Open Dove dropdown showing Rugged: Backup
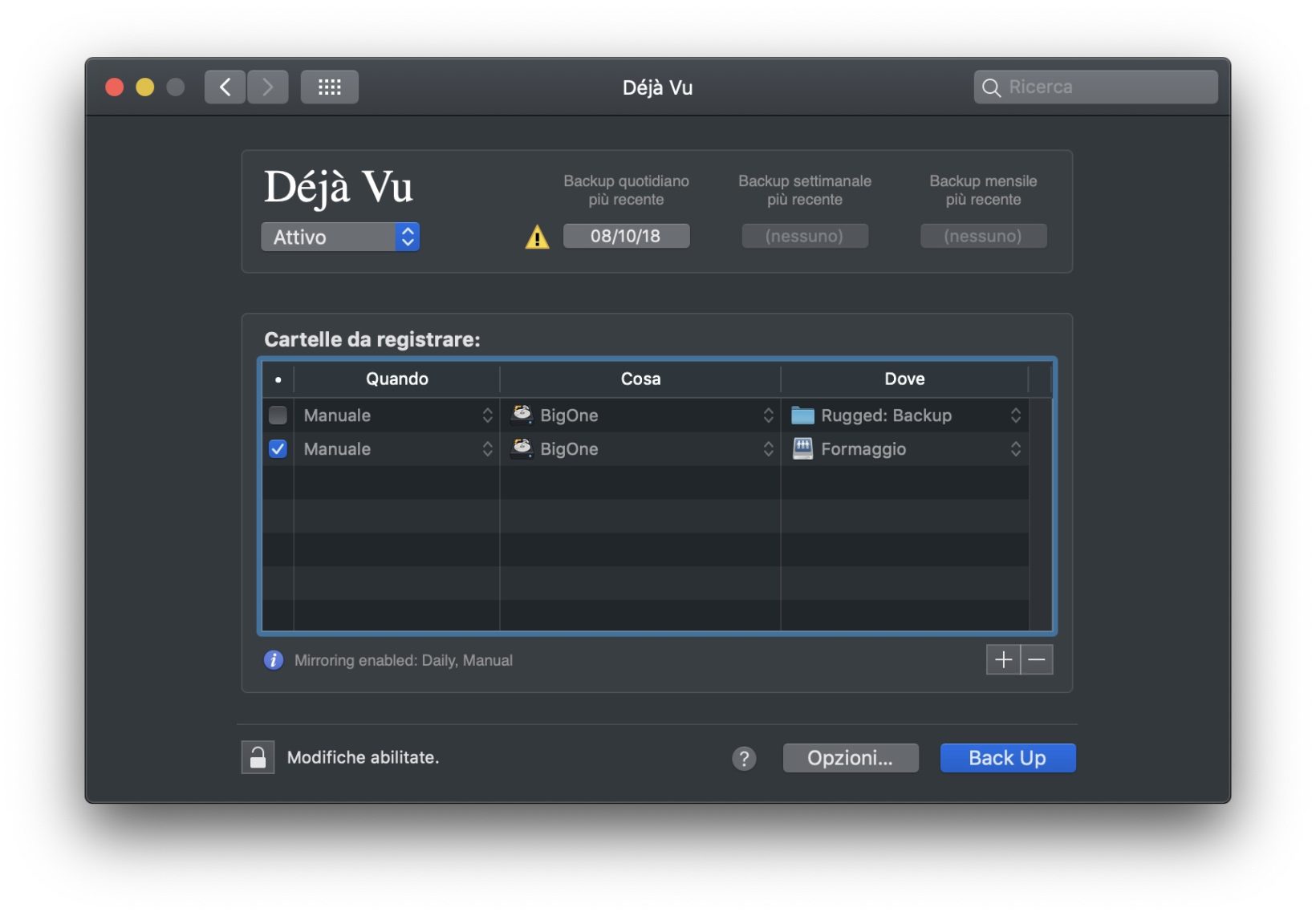This screenshot has height=916, width=1316. (x=905, y=415)
